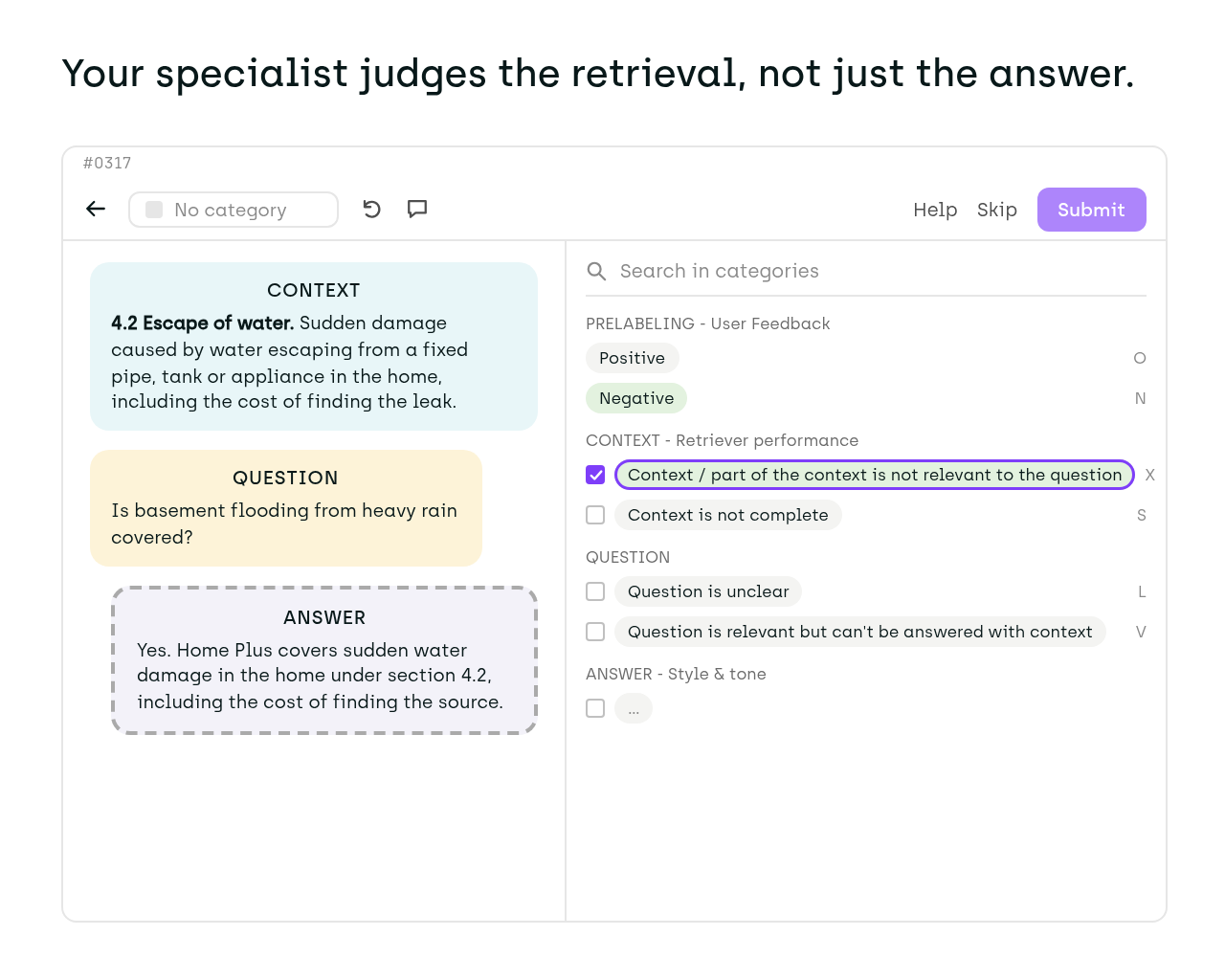Click the undo/reset circular arrow icon
This screenshot has width=1225, height=980.
click(x=372, y=209)
